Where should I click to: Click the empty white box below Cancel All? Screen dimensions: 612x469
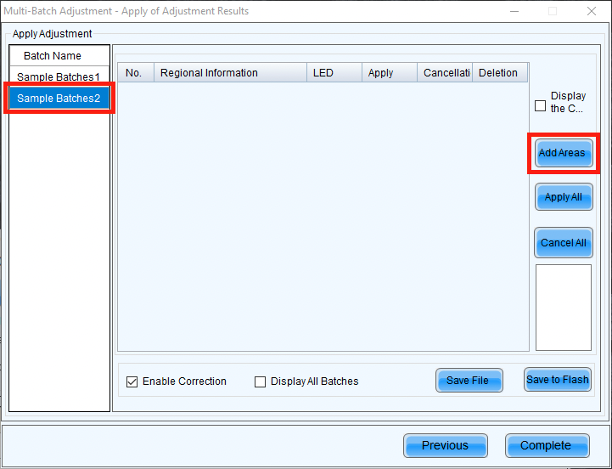(563, 307)
